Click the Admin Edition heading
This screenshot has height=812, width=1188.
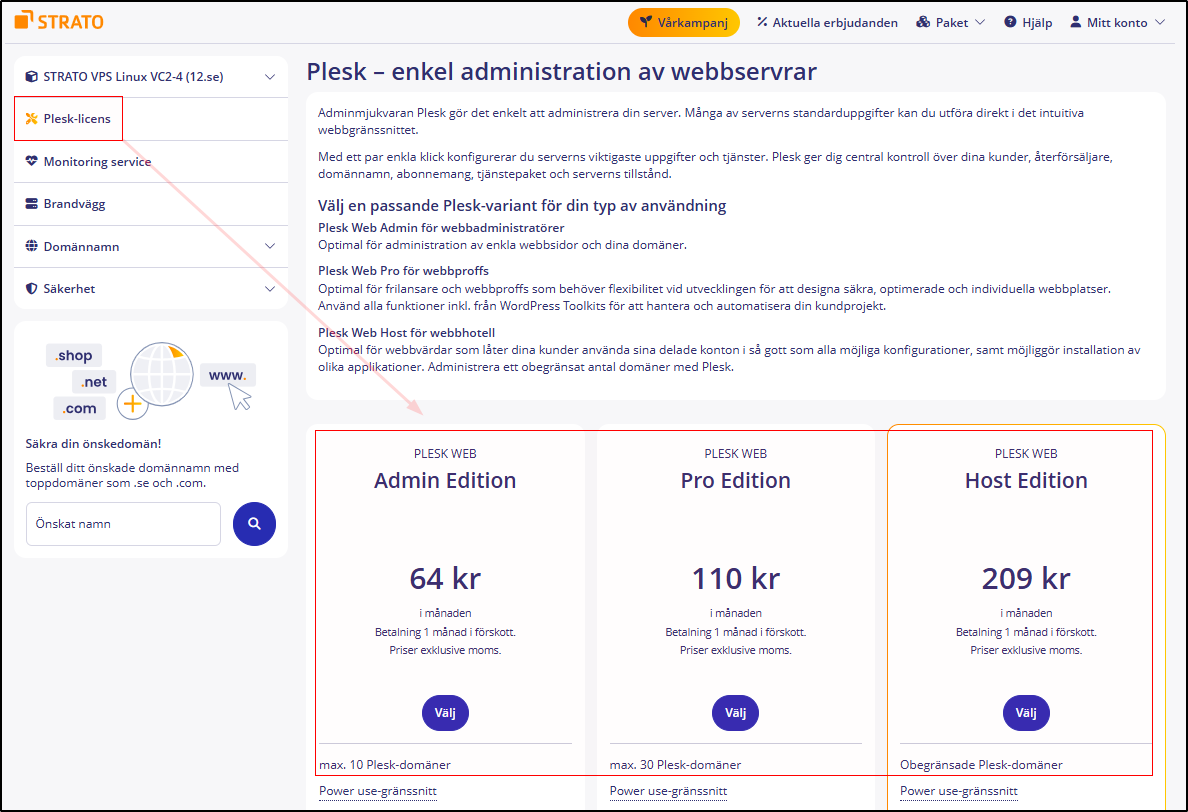tap(445, 480)
